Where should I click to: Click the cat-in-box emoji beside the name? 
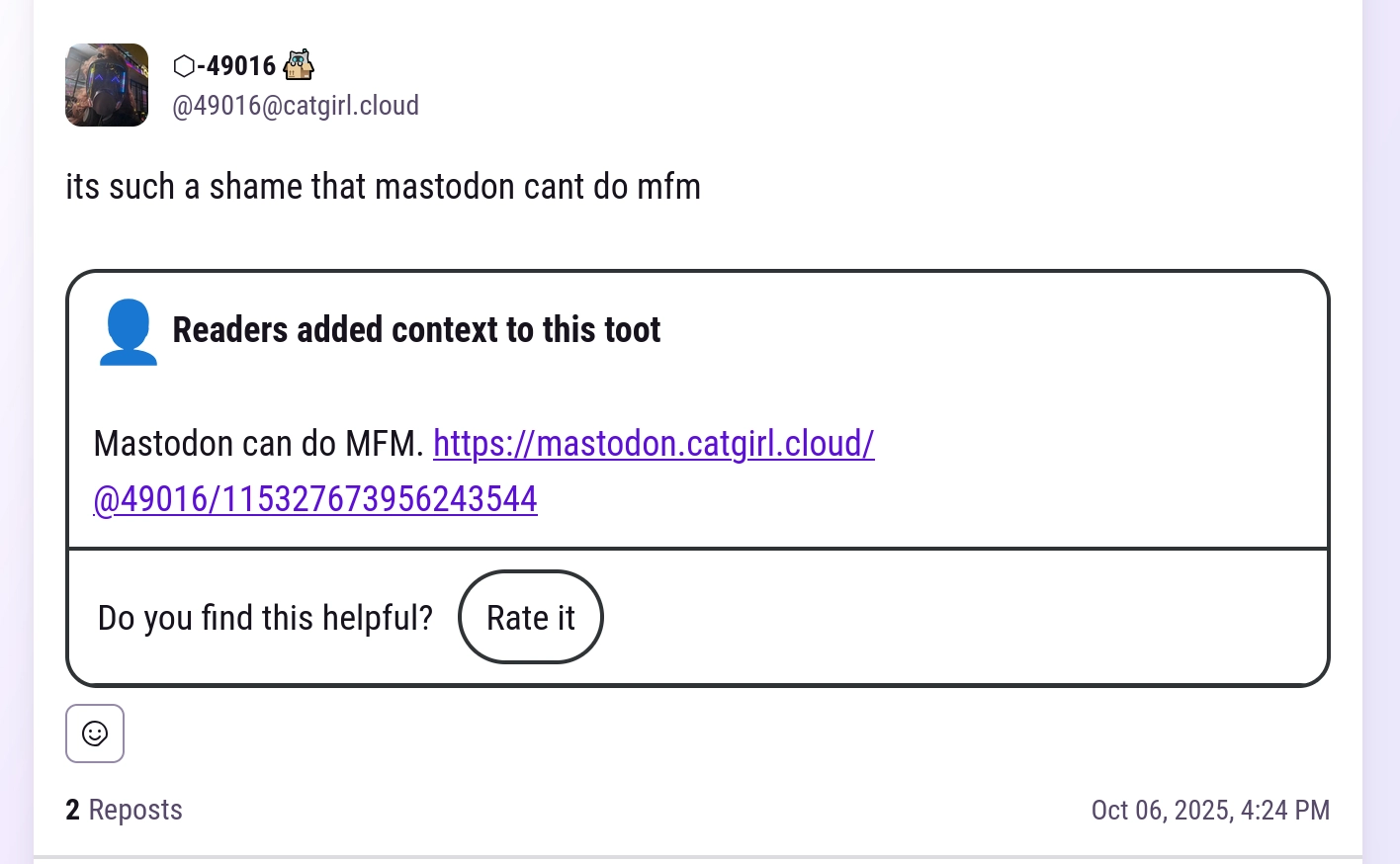[x=299, y=65]
